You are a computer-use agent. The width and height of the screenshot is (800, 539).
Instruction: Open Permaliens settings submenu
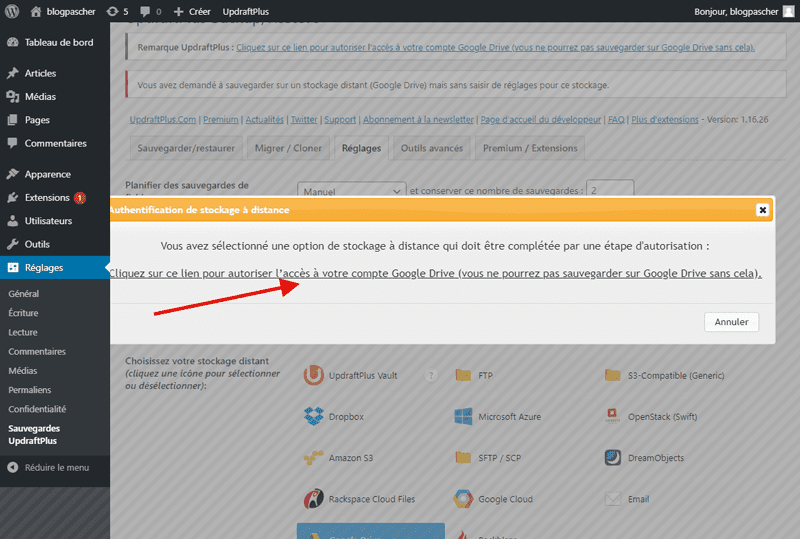click(x=30, y=390)
